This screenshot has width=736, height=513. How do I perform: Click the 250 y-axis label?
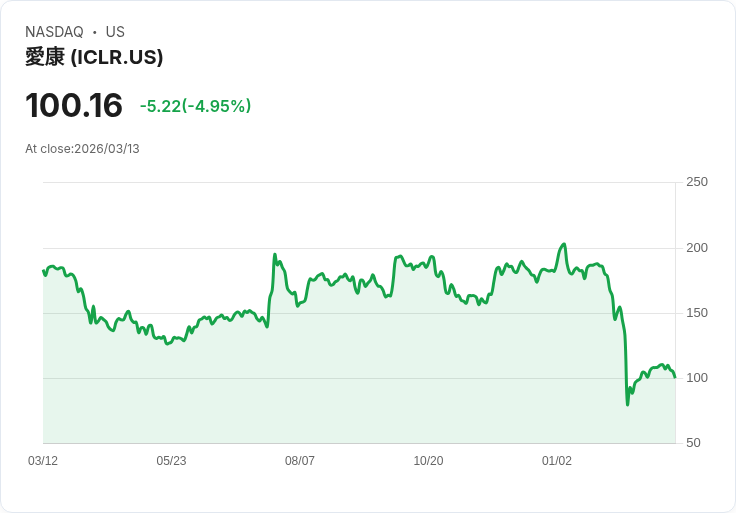[x=697, y=182]
